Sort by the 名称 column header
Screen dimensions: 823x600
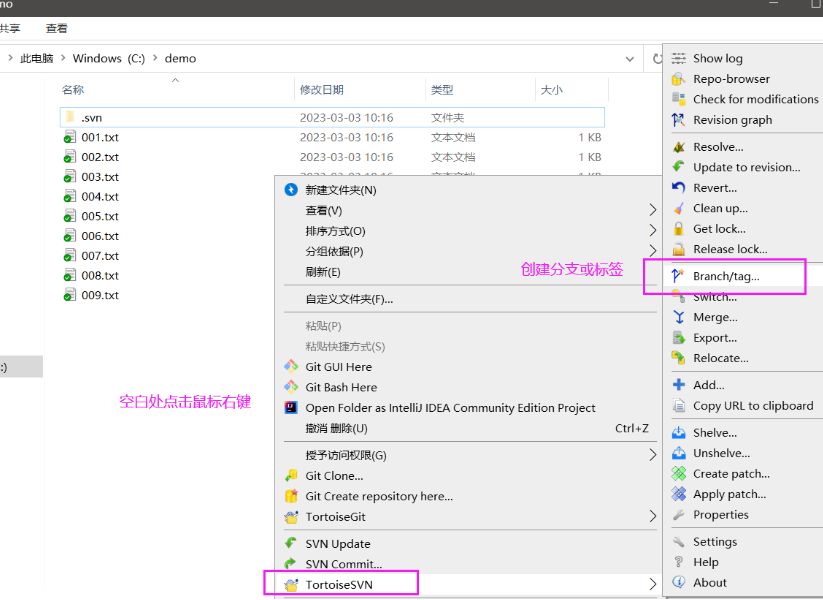click(x=72, y=90)
